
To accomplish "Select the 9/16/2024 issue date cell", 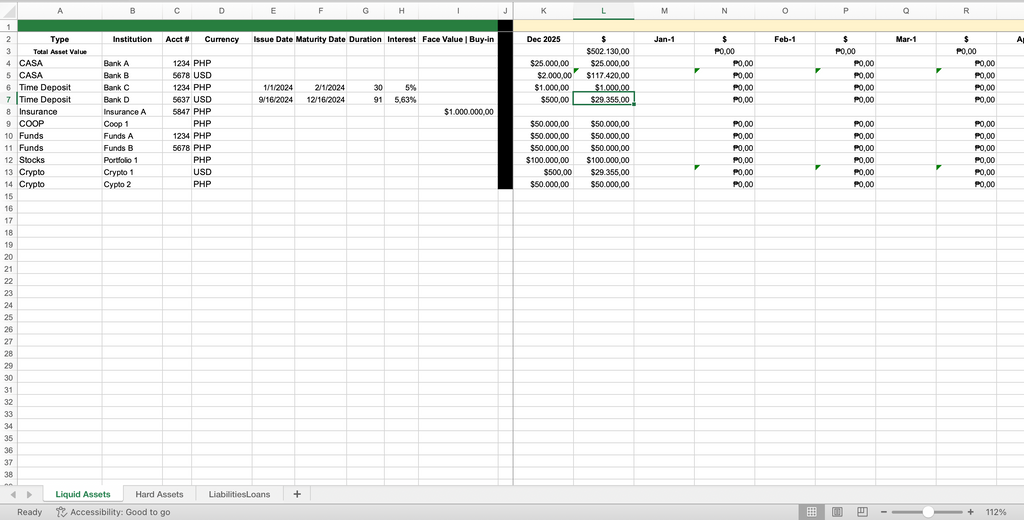I will [x=273, y=99].
